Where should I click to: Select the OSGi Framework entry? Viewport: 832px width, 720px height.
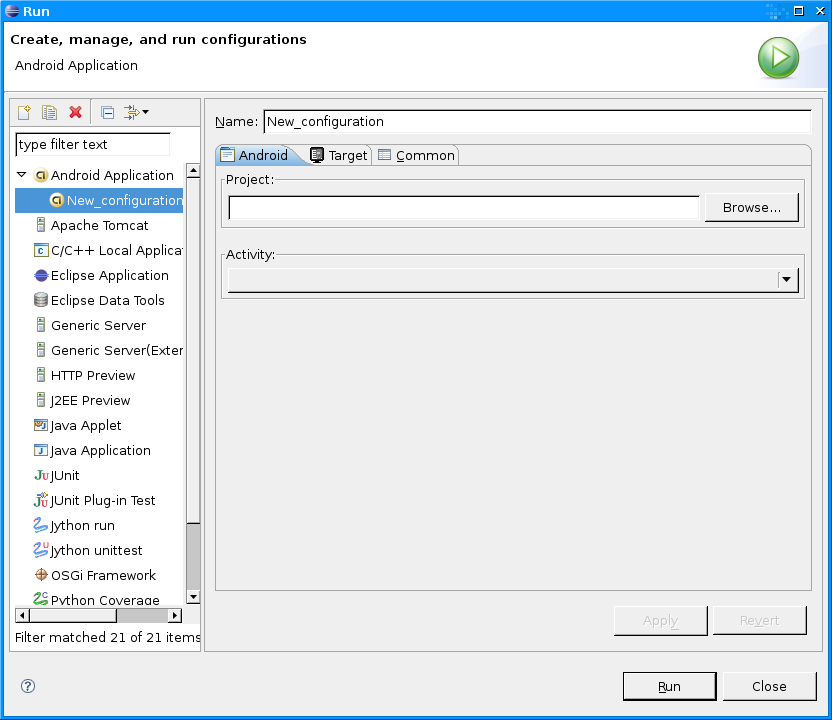[x=103, y=575]
